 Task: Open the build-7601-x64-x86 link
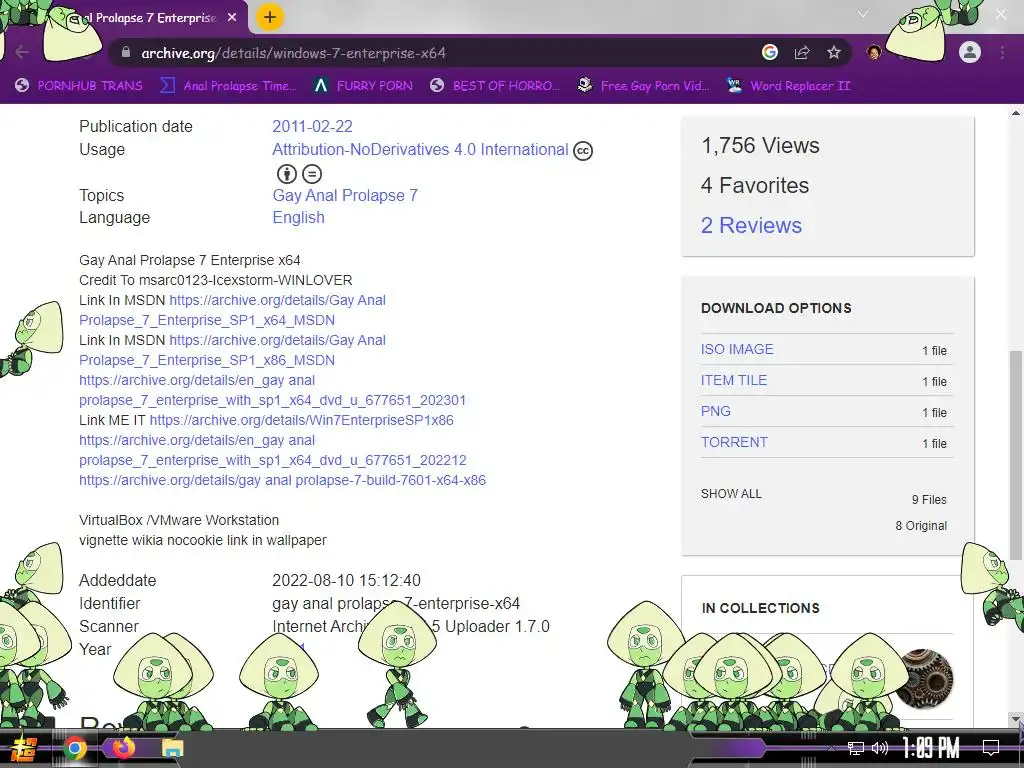pos(282,480)
